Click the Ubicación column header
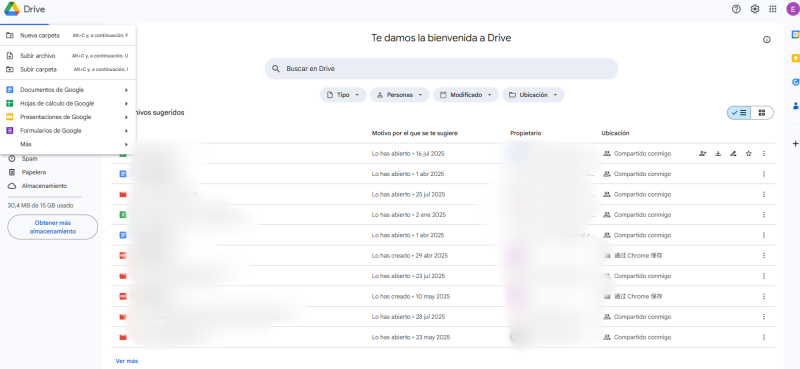The image size is (800, 369). point(615,133)
